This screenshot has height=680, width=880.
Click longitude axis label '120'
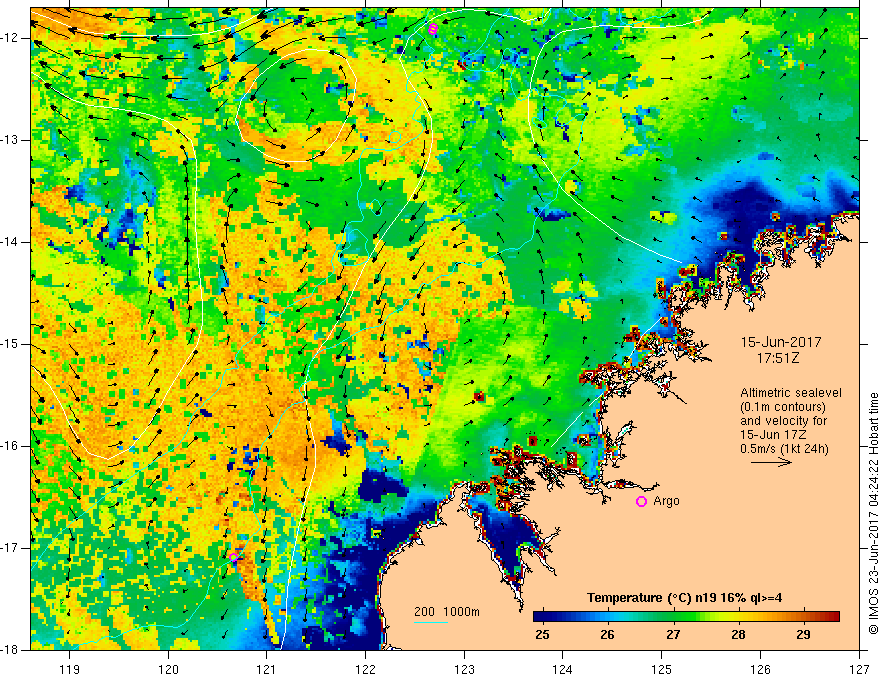168,670
